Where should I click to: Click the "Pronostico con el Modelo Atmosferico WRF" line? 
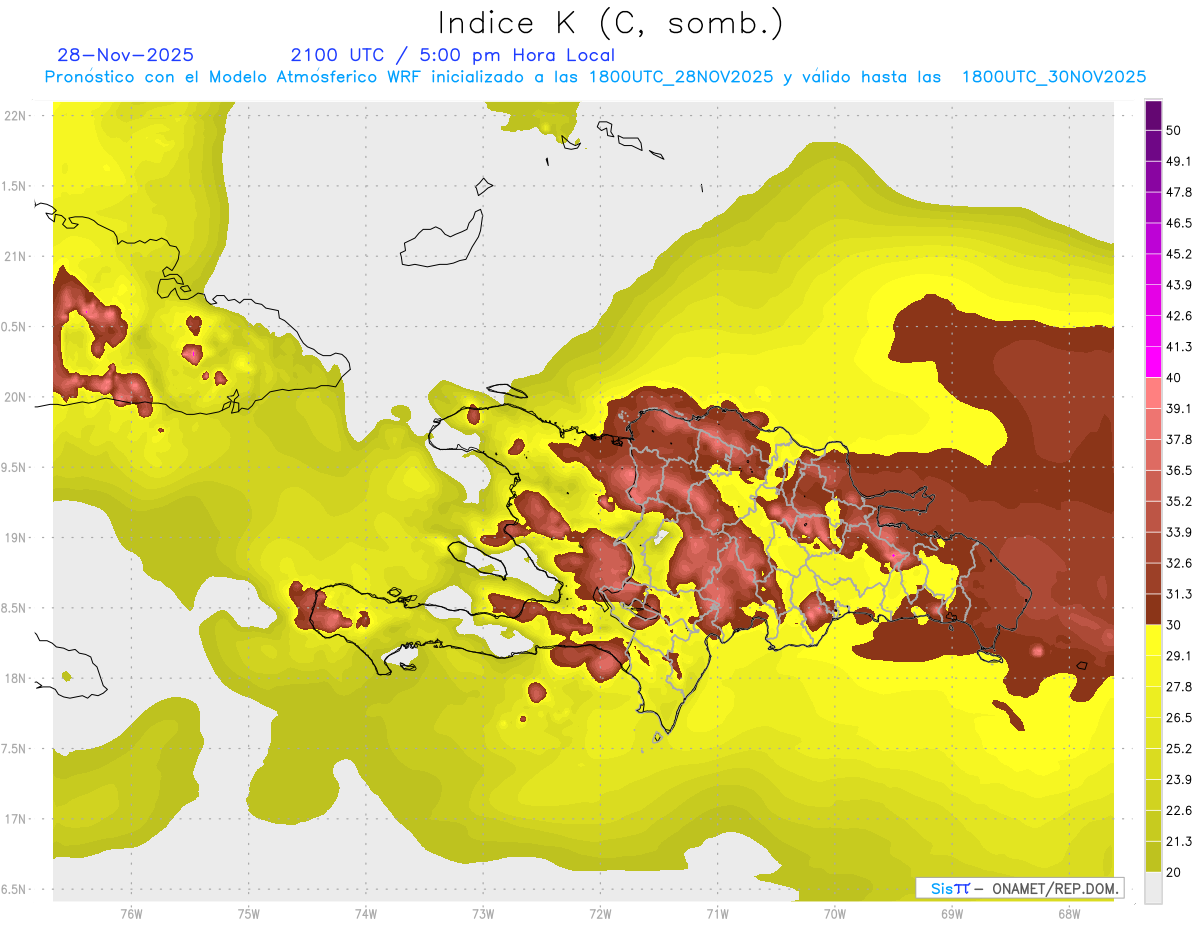click(595, 77)
